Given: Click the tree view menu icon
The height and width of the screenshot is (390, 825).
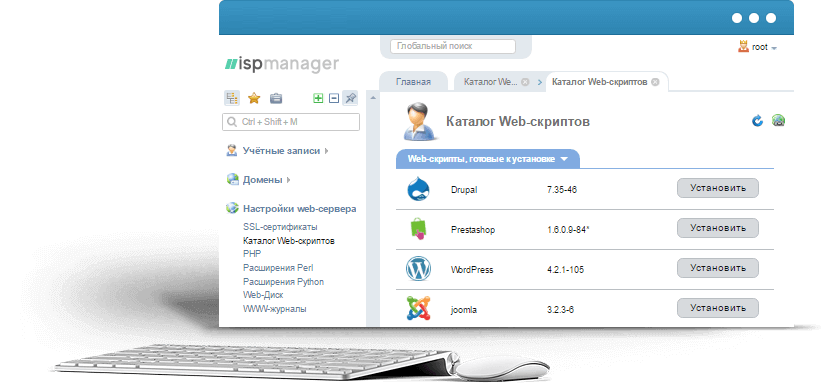Looking at the screenshot, I should [232, 98].
